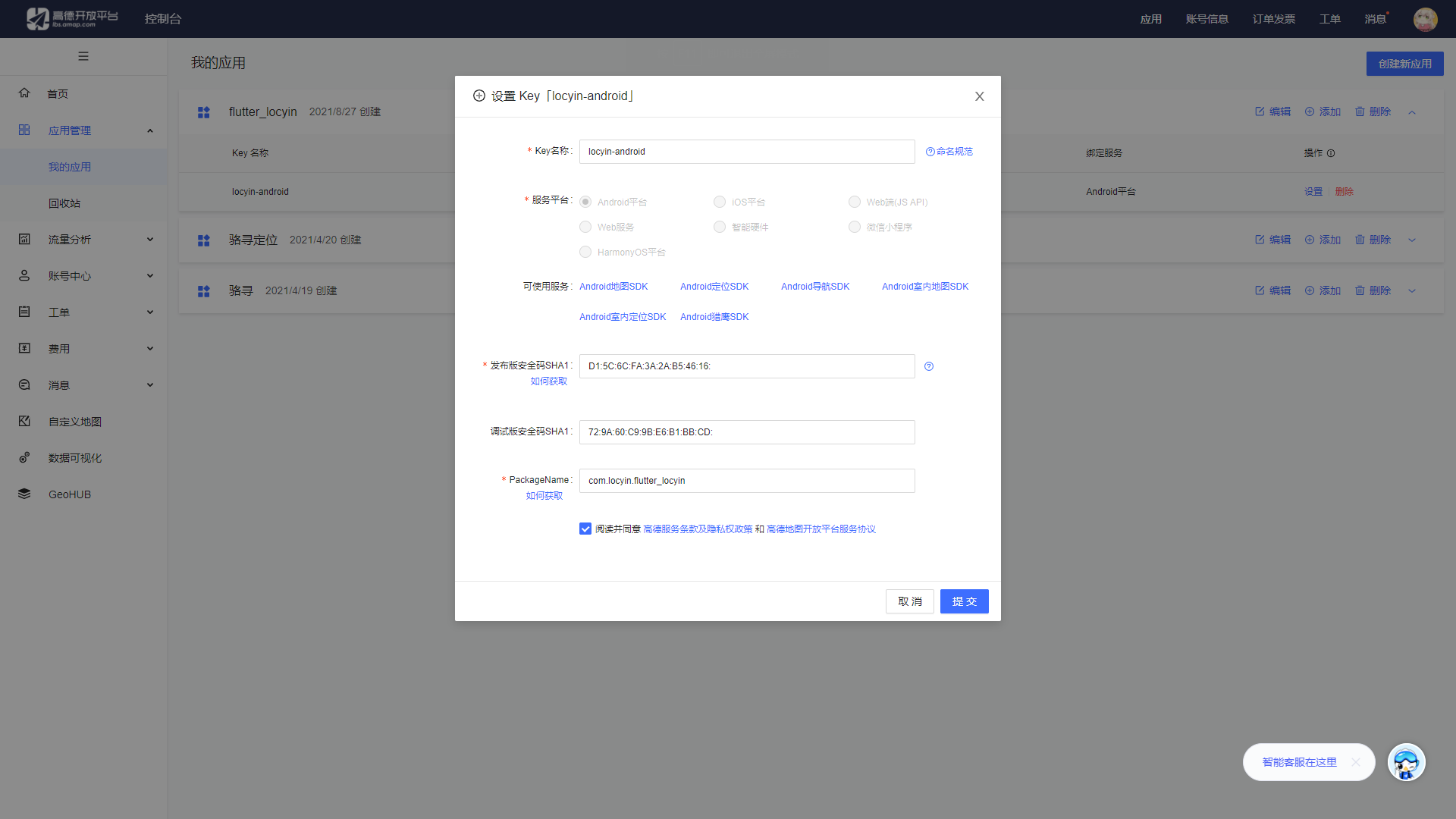Open the Android地图SDK link
The width and height of the screenshot is (1456, 819).
pyautogui.click(x=613, y=287)
